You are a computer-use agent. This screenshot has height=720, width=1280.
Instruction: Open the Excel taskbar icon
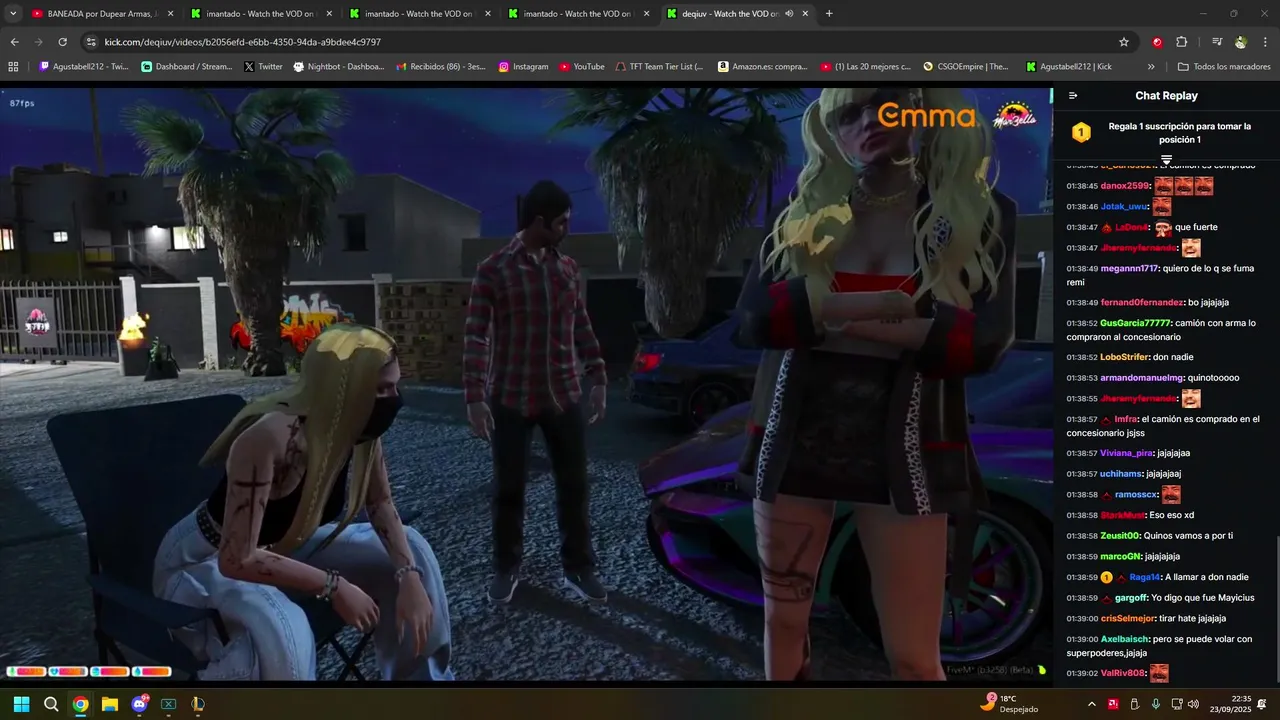click(x=169, y=704)
